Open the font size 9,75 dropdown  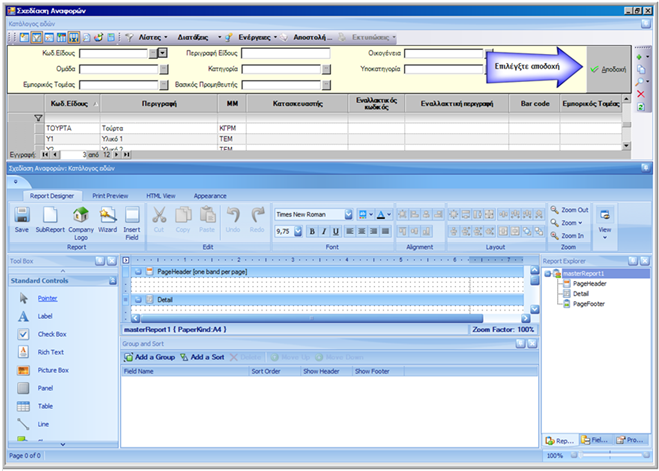(298, 231)
